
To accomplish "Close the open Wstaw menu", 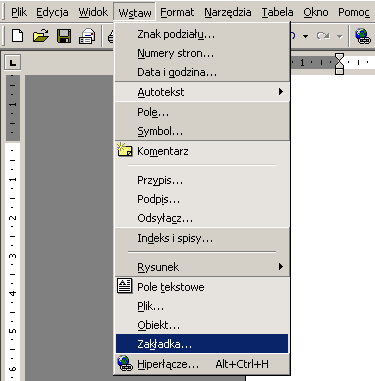I will point(135,12).
